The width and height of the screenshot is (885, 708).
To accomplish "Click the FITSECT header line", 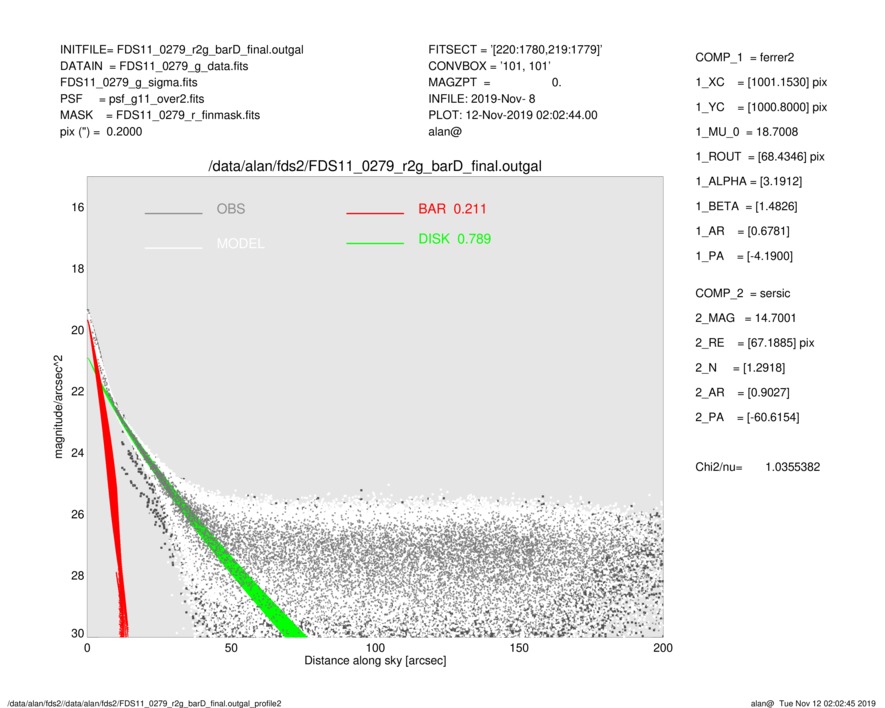I will [515, 50].
